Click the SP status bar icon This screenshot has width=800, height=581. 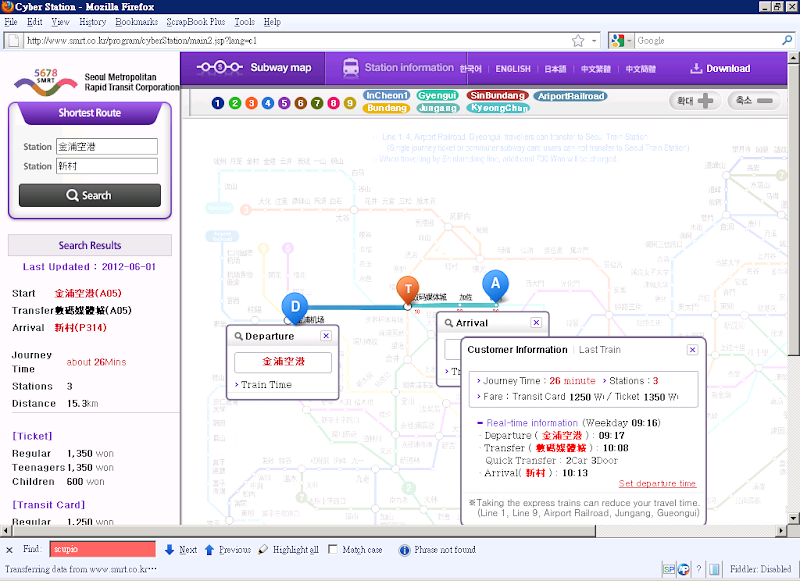(x=668, y=569)
